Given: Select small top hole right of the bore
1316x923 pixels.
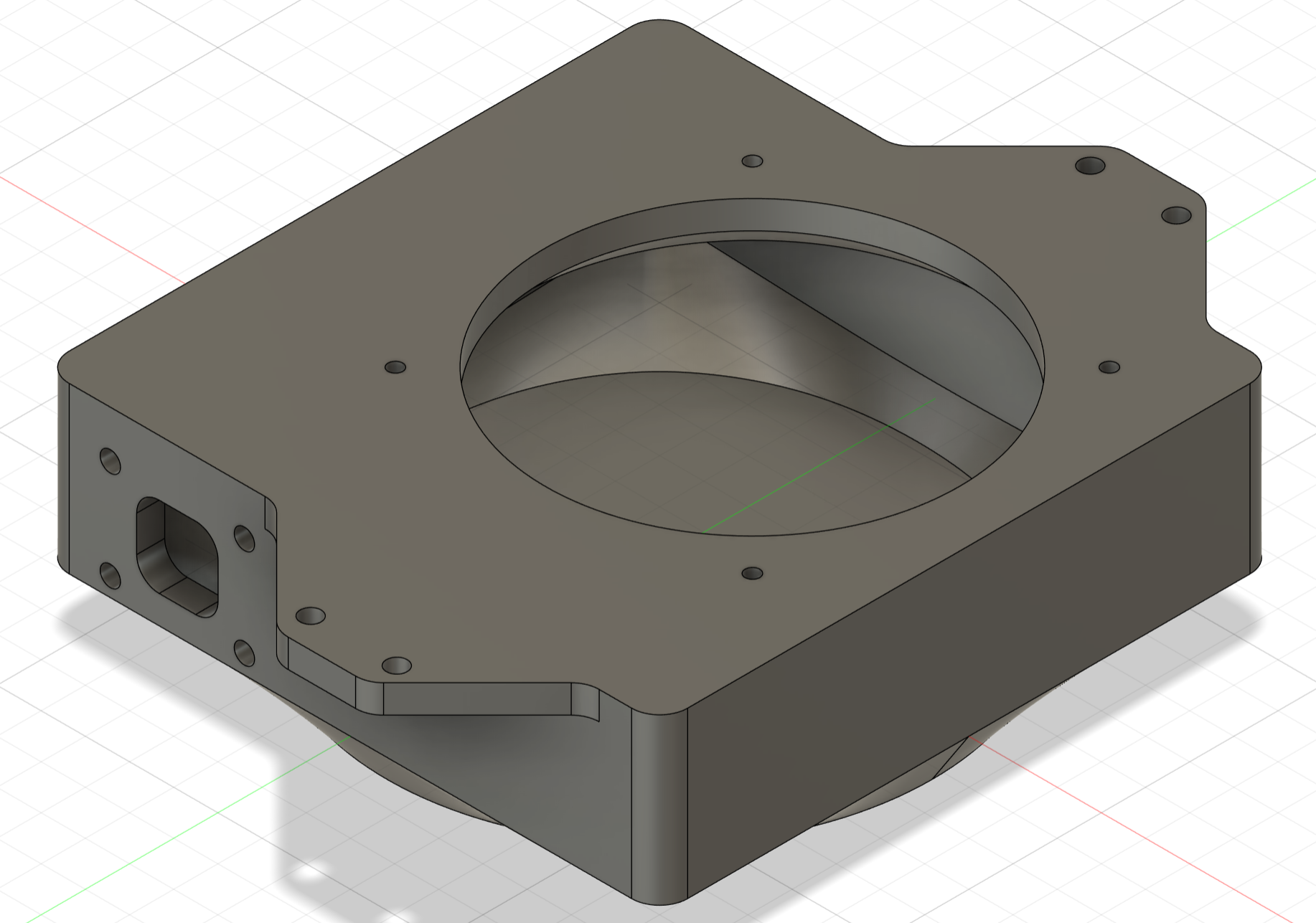Looking at the screenshot, I should (x=1109, y=367).
